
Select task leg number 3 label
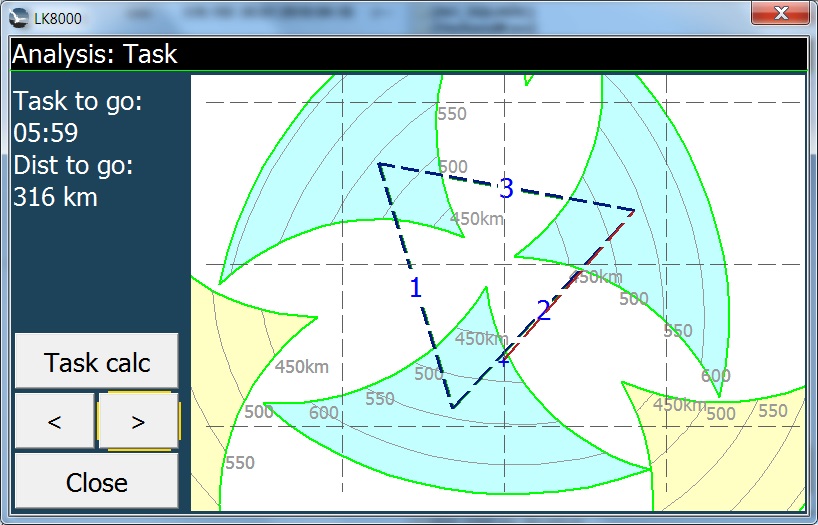pos(506,188)
